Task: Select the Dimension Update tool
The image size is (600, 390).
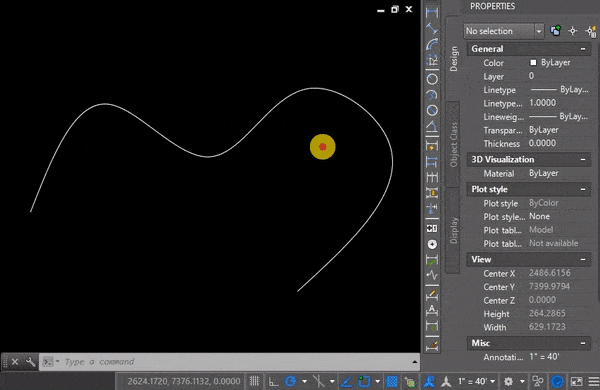Action: (432, 326)
